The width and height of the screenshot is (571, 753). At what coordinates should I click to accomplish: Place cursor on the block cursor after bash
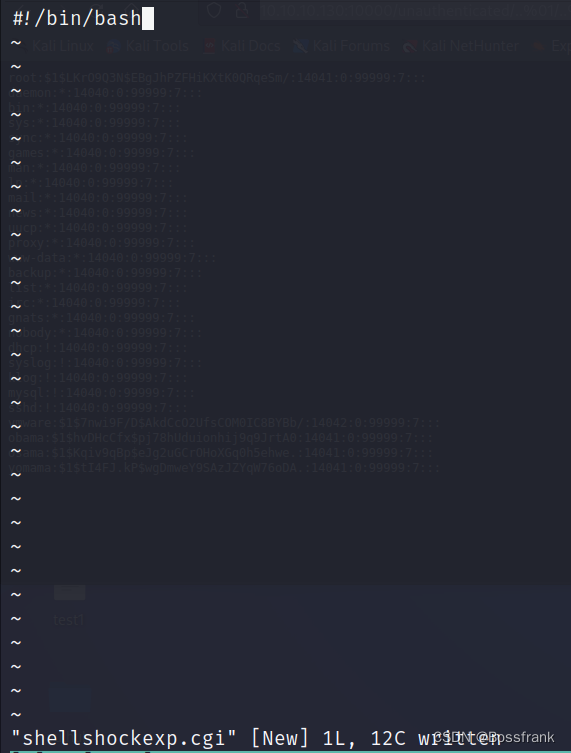tap(148, 18)
